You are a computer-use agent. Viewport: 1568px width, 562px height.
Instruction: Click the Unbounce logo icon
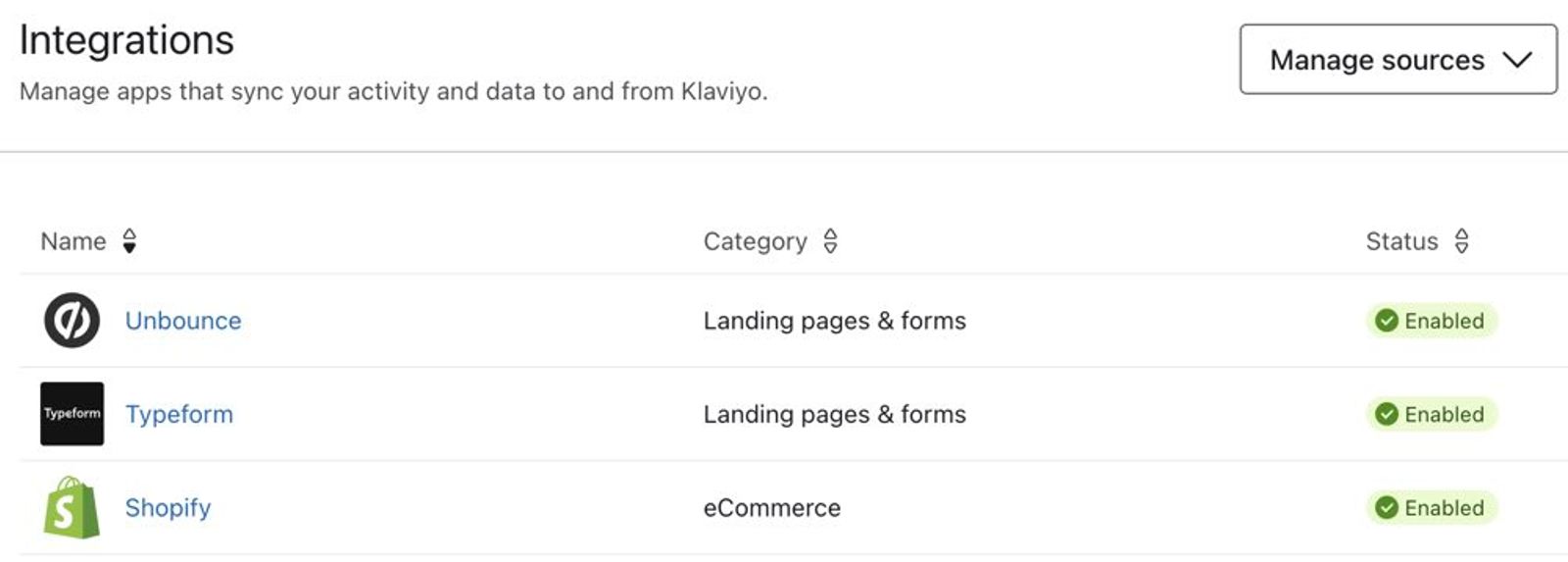72,320
